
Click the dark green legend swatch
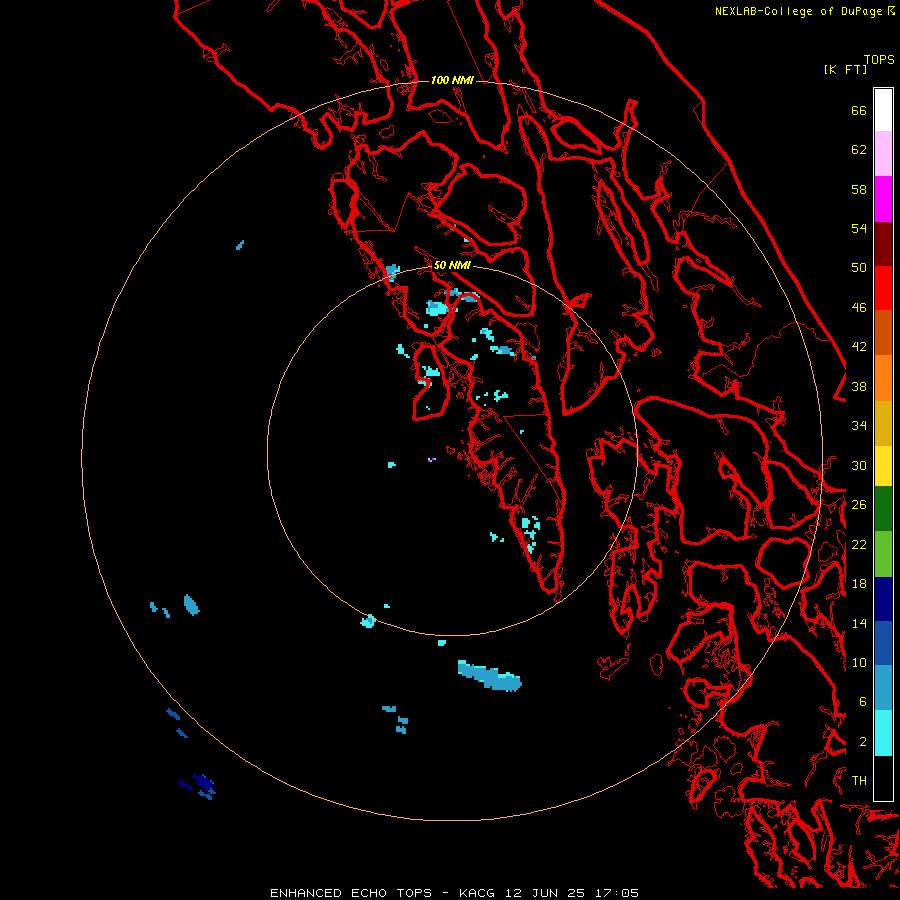tap(883, 509)
